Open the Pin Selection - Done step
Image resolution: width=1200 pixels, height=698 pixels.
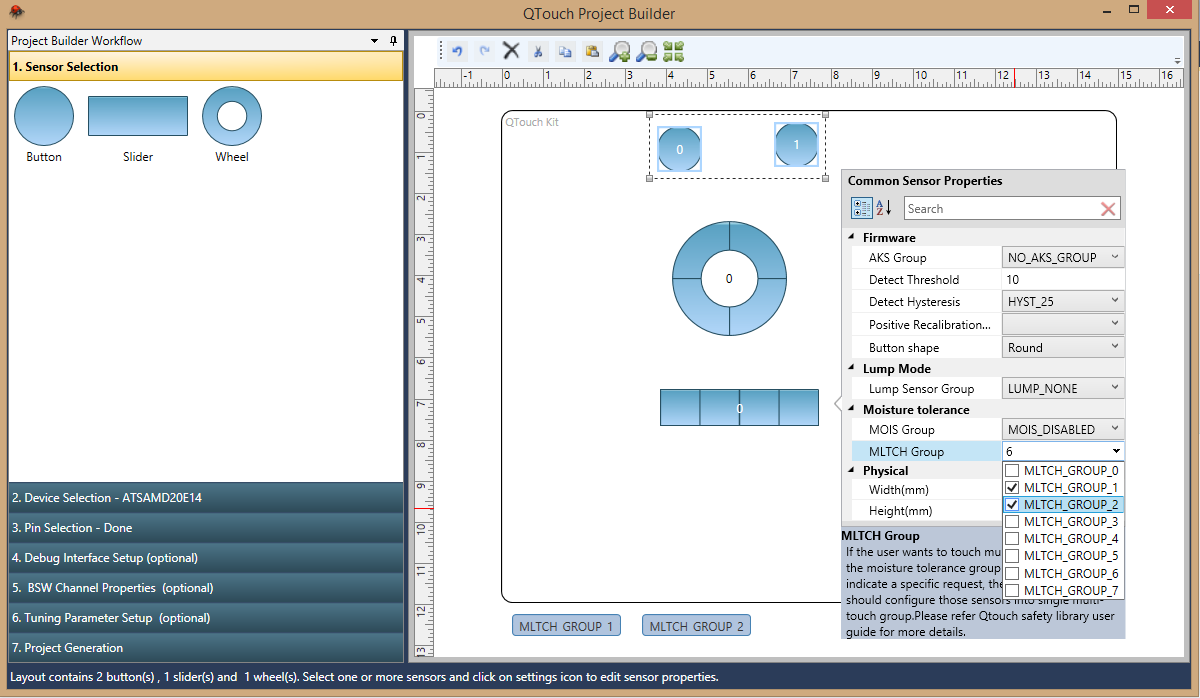[x=206, y=527]
